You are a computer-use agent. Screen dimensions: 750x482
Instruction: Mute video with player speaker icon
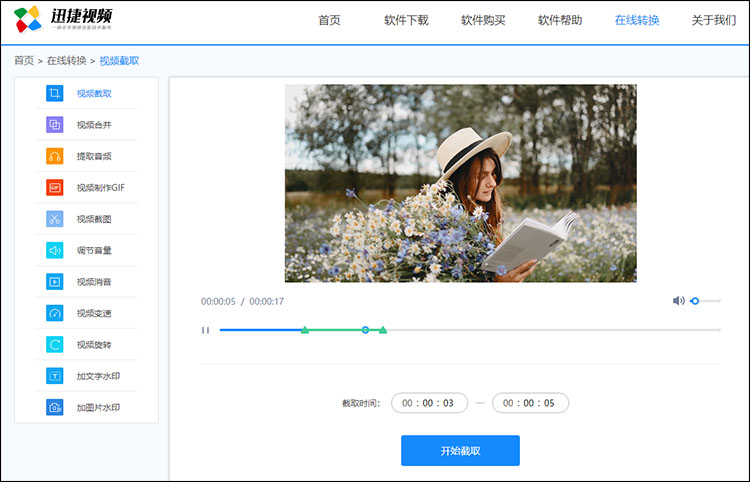click(x=678, y=301)
